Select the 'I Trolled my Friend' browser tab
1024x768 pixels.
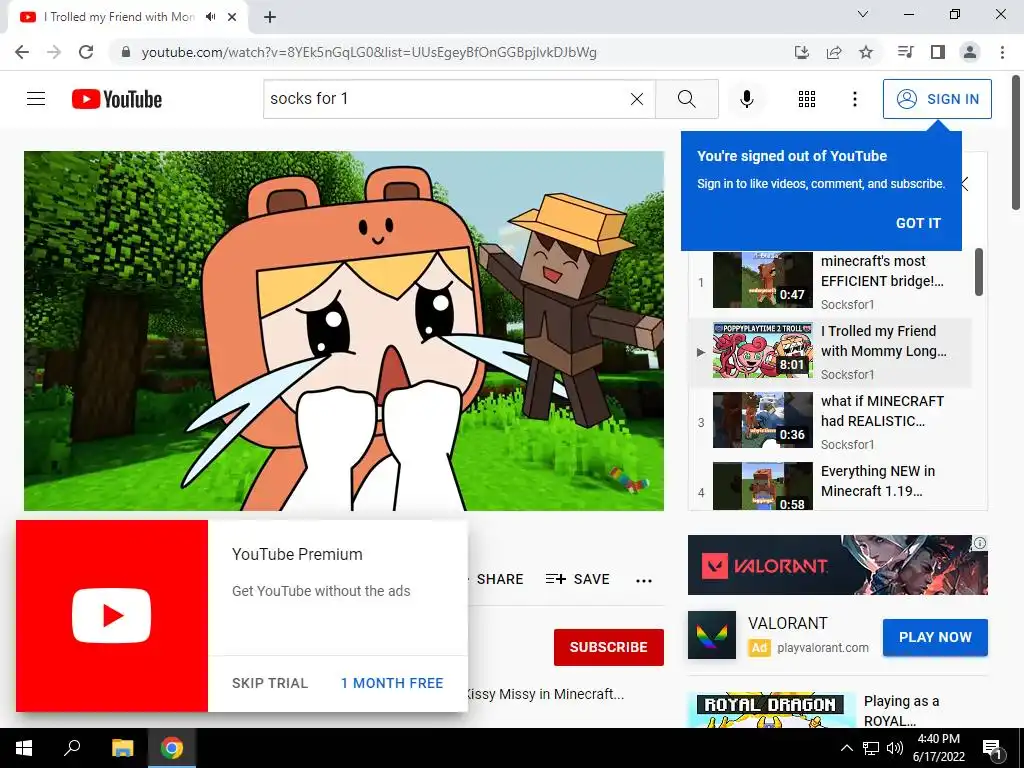click(x=127, y=17)
